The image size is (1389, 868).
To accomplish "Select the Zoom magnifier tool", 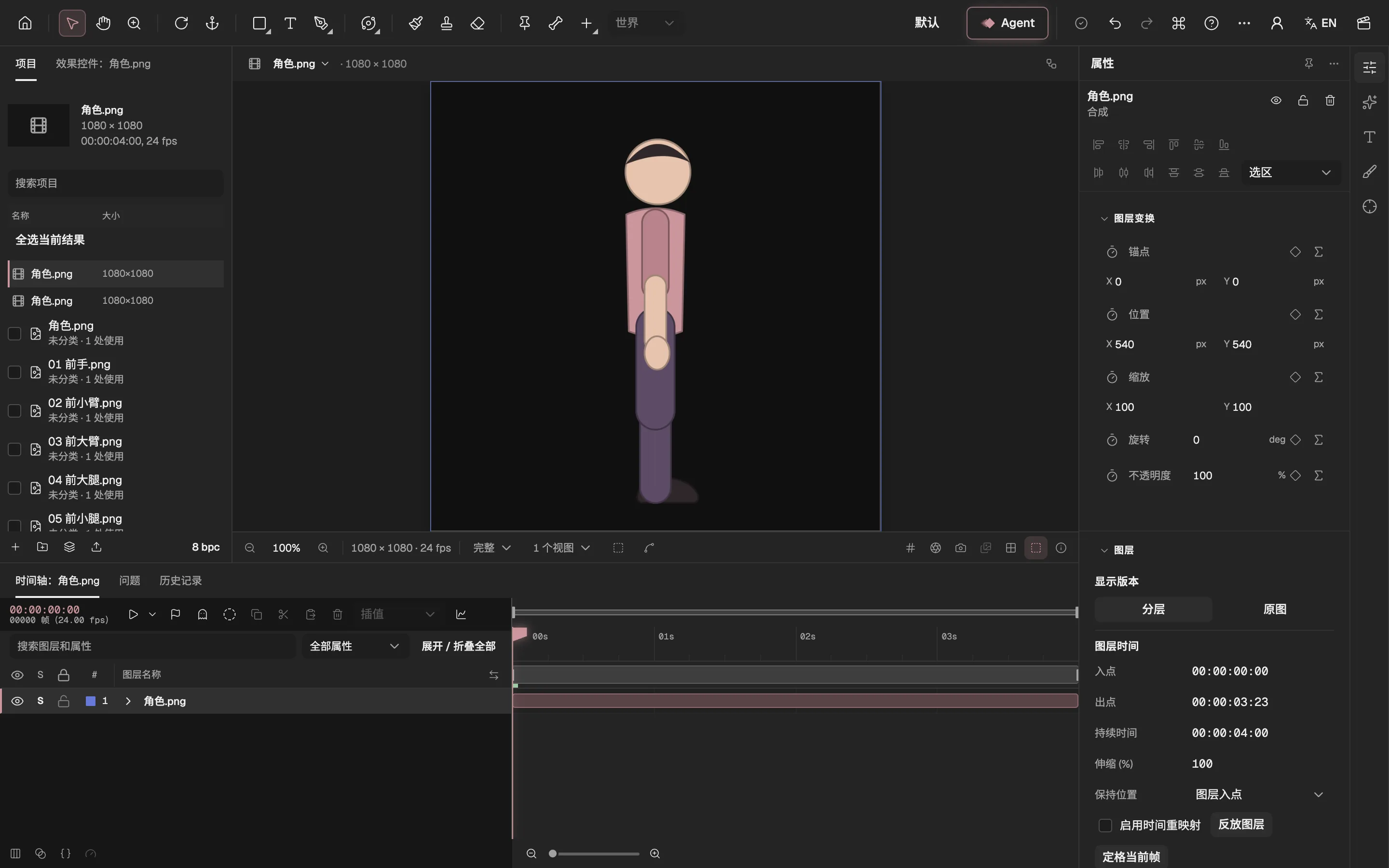I will (134, 23).
